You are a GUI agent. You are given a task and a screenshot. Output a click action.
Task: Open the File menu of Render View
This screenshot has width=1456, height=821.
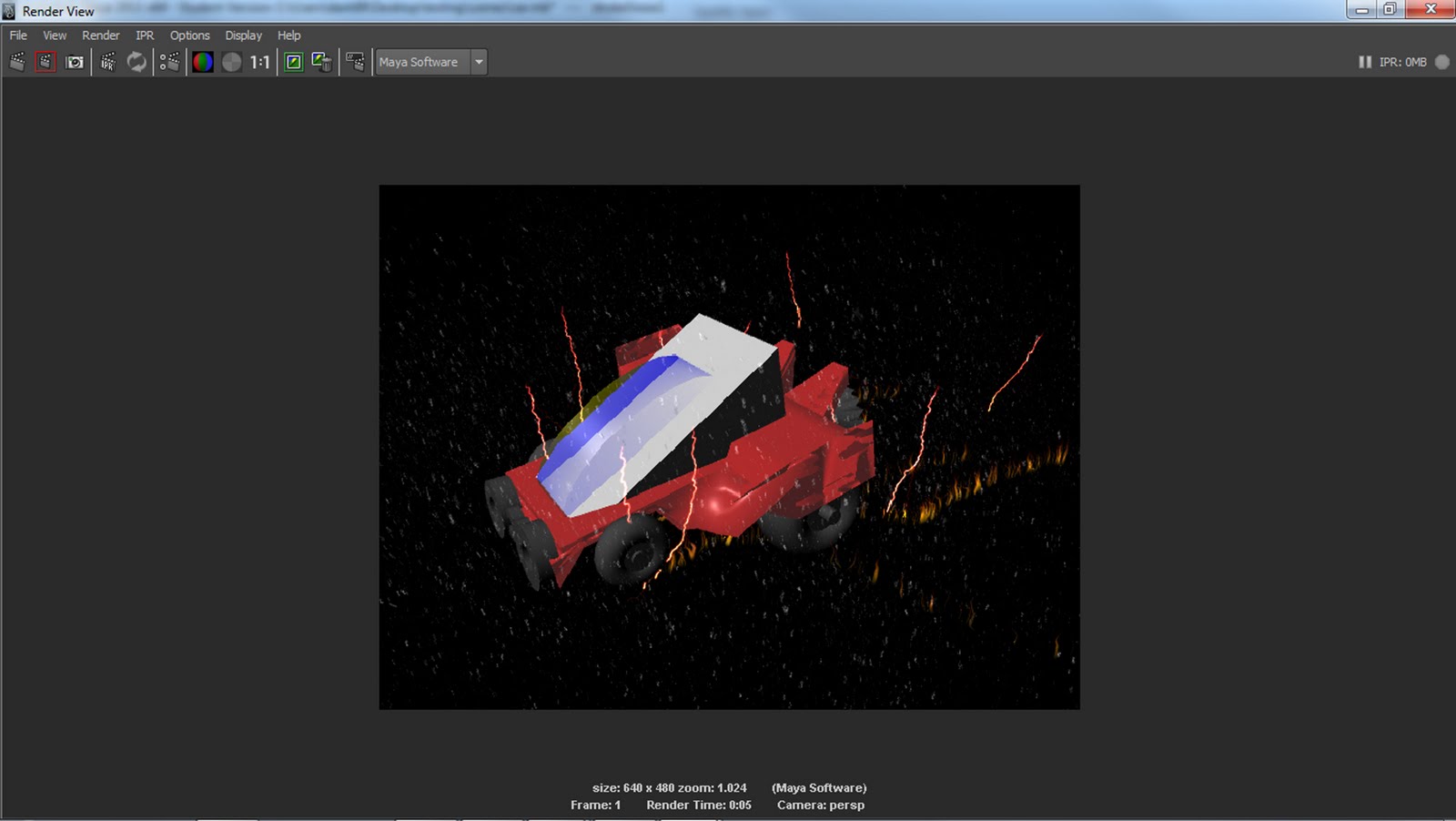16,35
